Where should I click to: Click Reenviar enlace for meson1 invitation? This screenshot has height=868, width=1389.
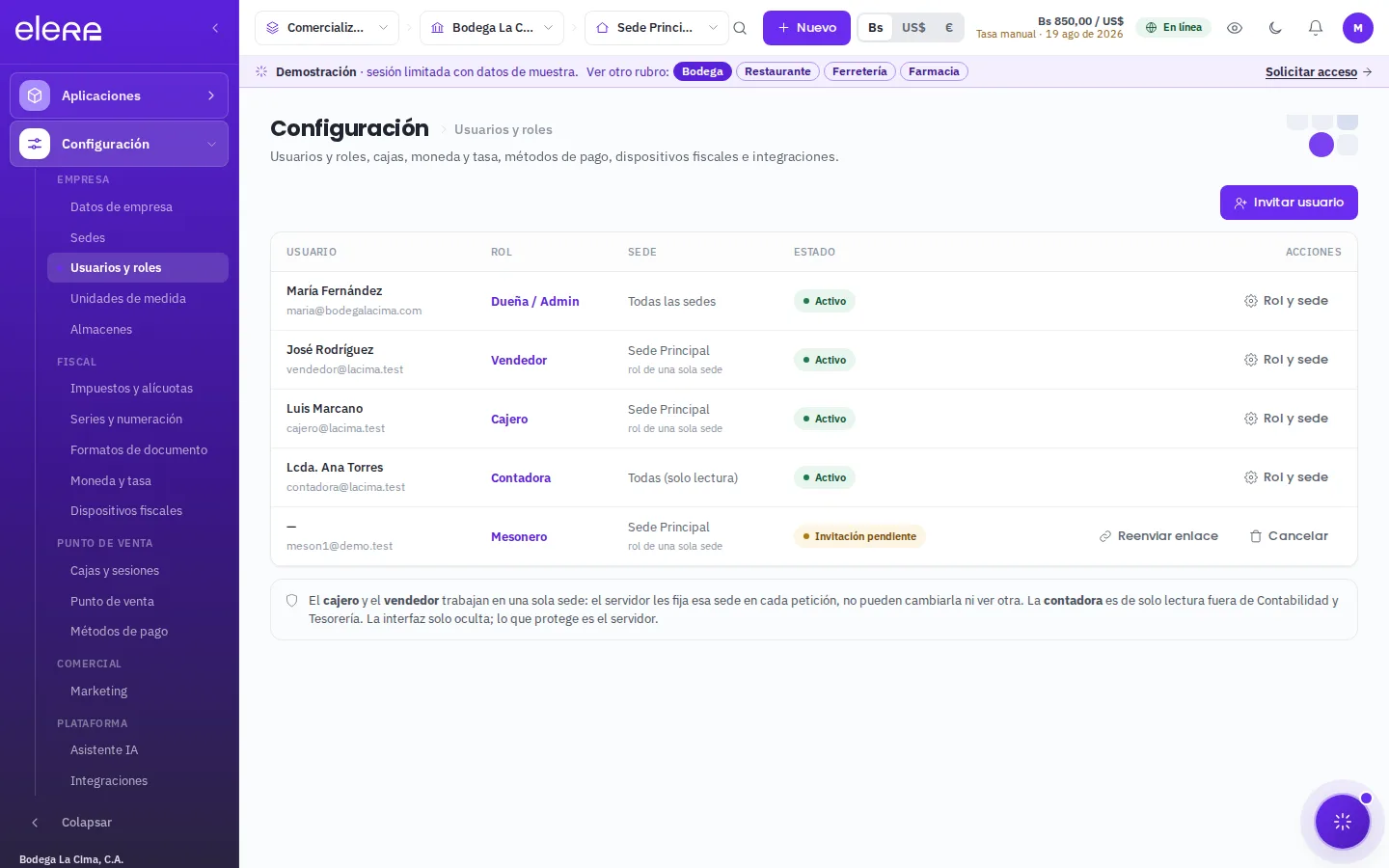tap(1158, 536)
